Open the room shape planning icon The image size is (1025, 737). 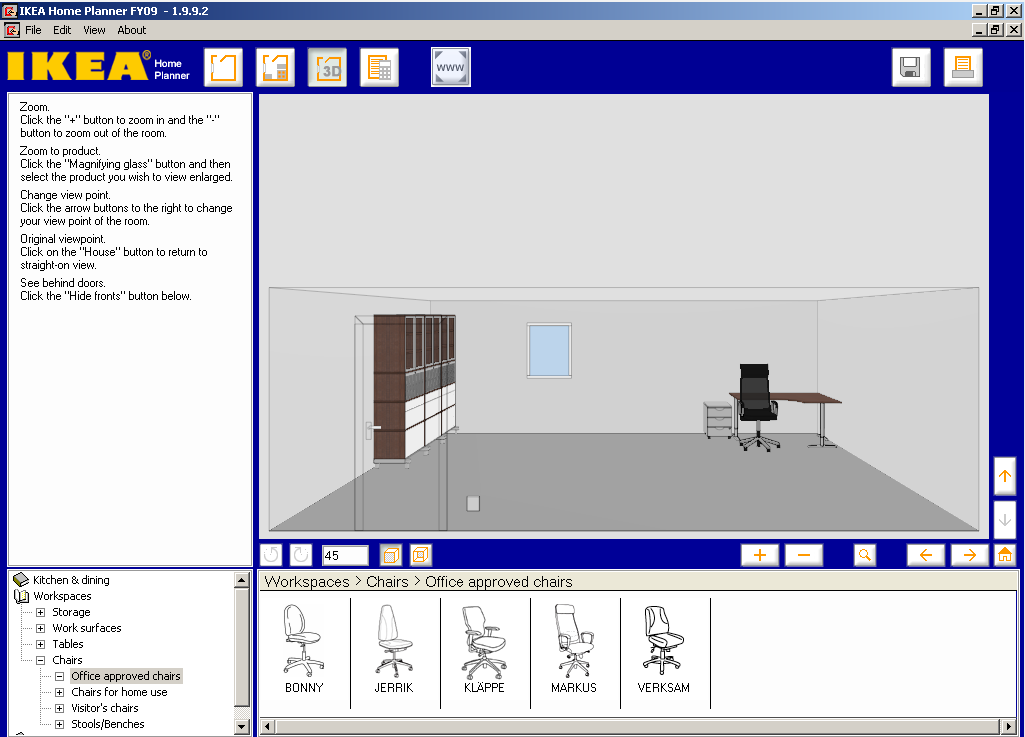[x=223, y=67]
